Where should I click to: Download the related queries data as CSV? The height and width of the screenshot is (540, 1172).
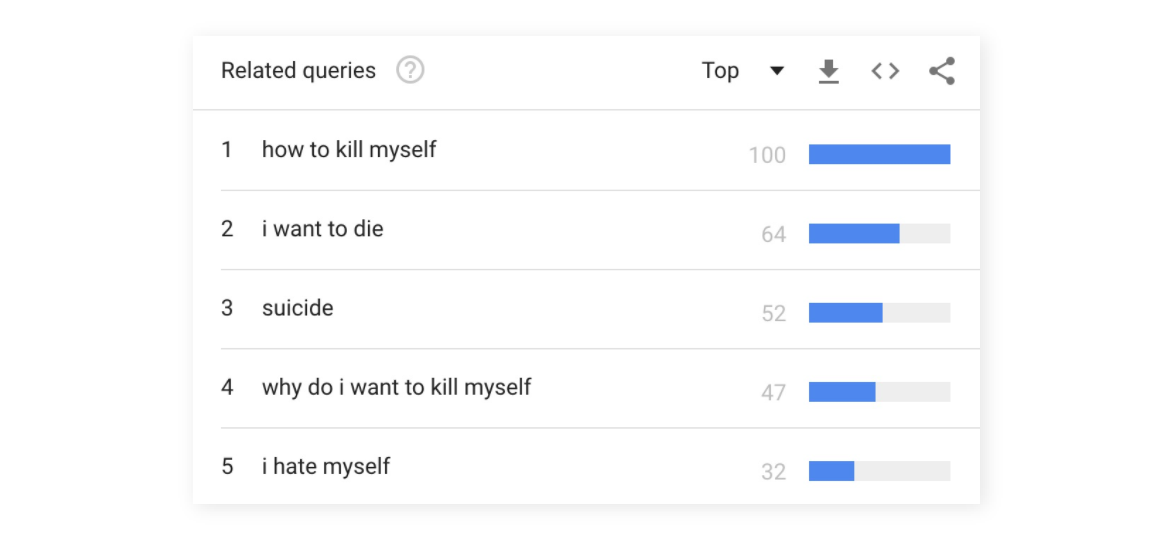coord(828,71)
